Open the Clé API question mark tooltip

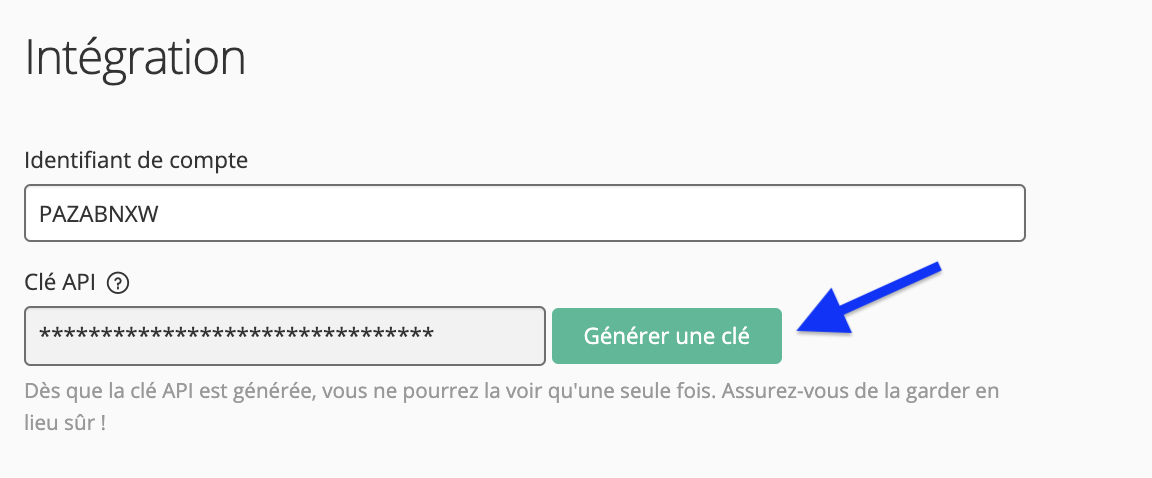[x=118, y=283]
